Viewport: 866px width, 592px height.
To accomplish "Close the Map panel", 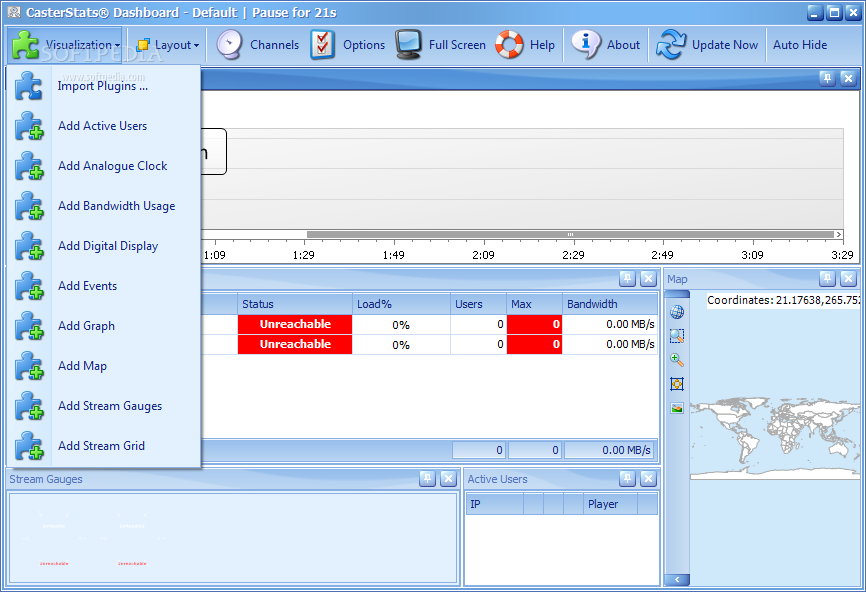I will 848,279.
